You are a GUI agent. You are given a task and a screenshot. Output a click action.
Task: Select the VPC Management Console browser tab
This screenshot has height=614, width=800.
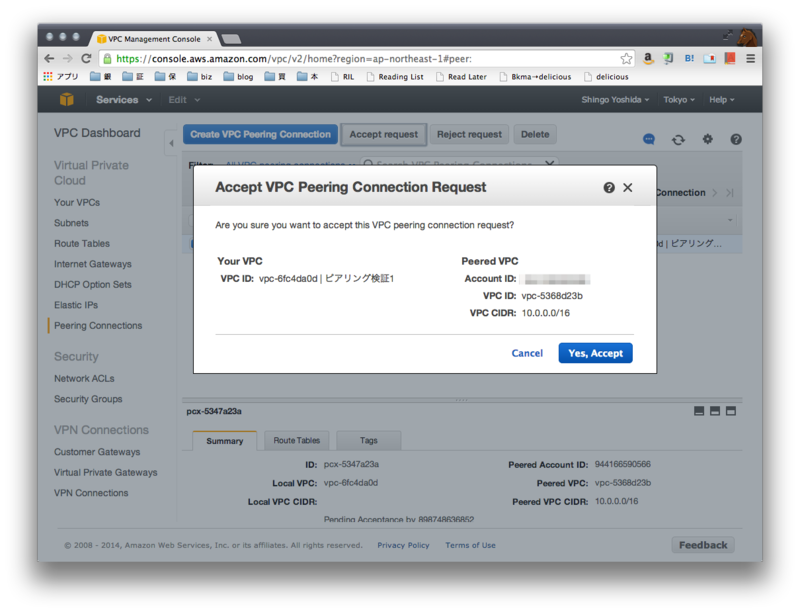(154, 39)
